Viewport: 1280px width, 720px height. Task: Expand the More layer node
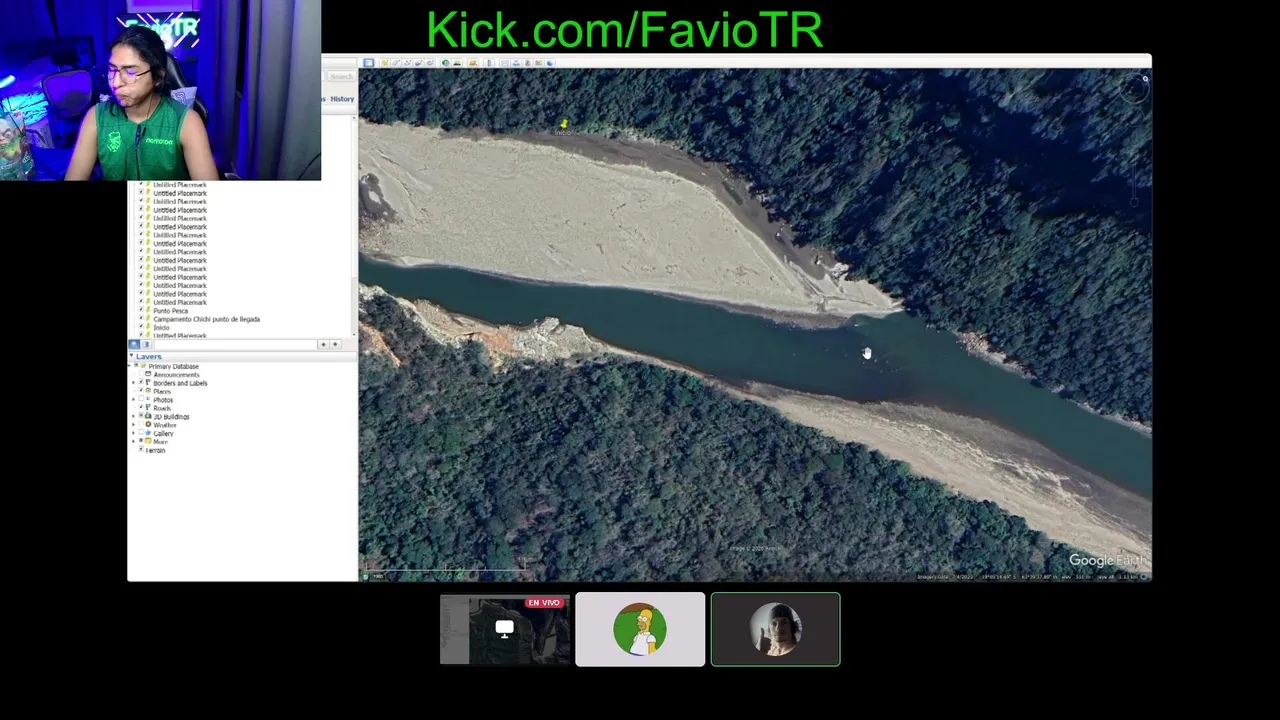click(133, 441)
